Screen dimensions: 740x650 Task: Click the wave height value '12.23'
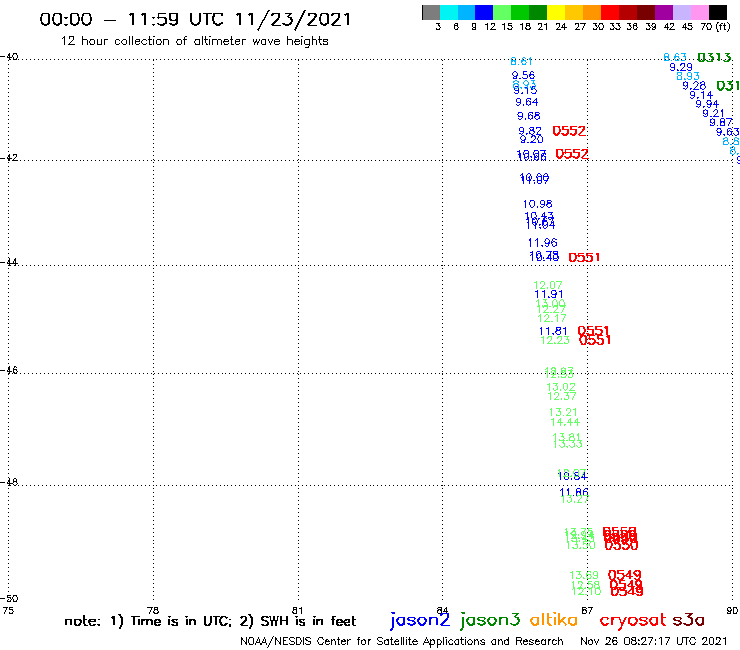click(555, 340)
